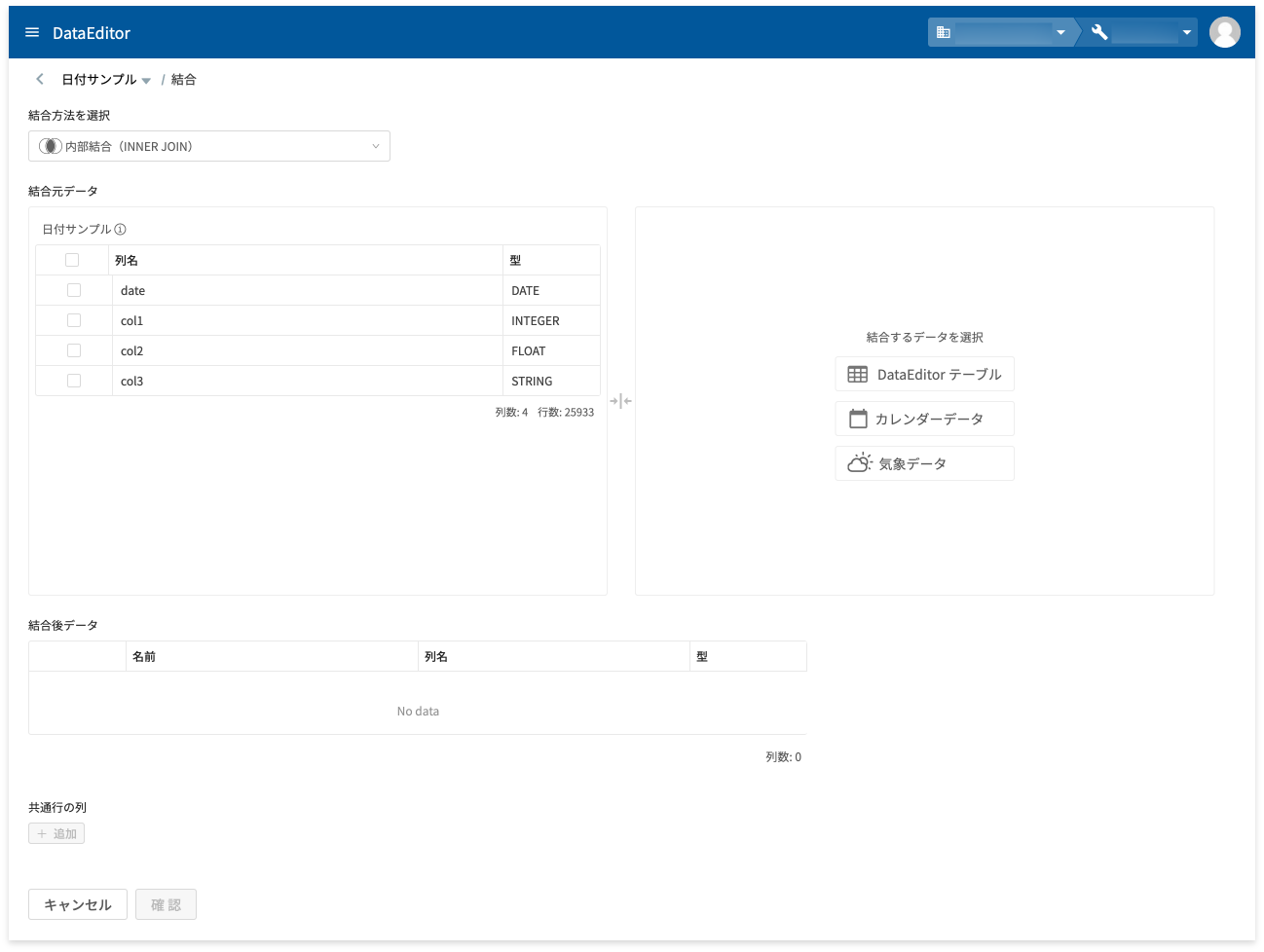
Task: Expand the 日付サンプル breadcrumb dropdown
Action: click(146, 81)
